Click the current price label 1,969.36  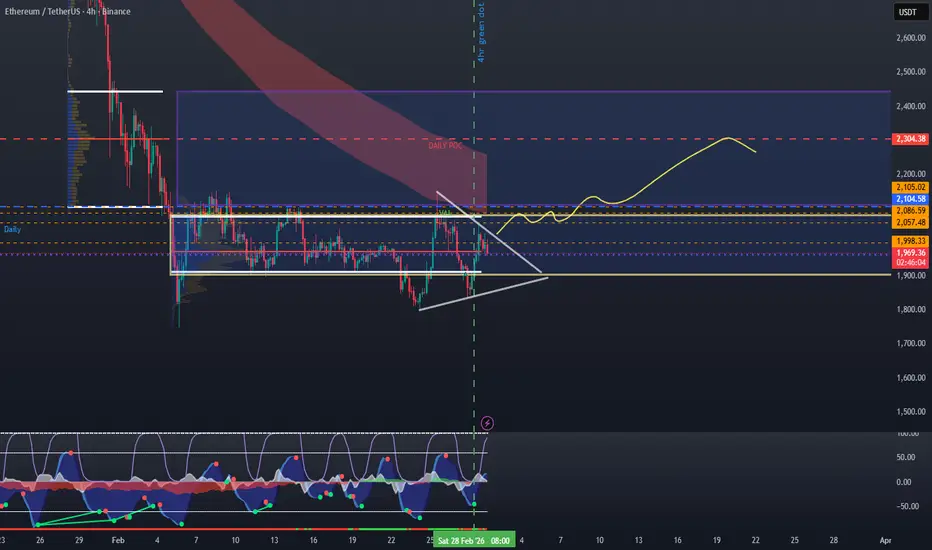pos(911,253)
